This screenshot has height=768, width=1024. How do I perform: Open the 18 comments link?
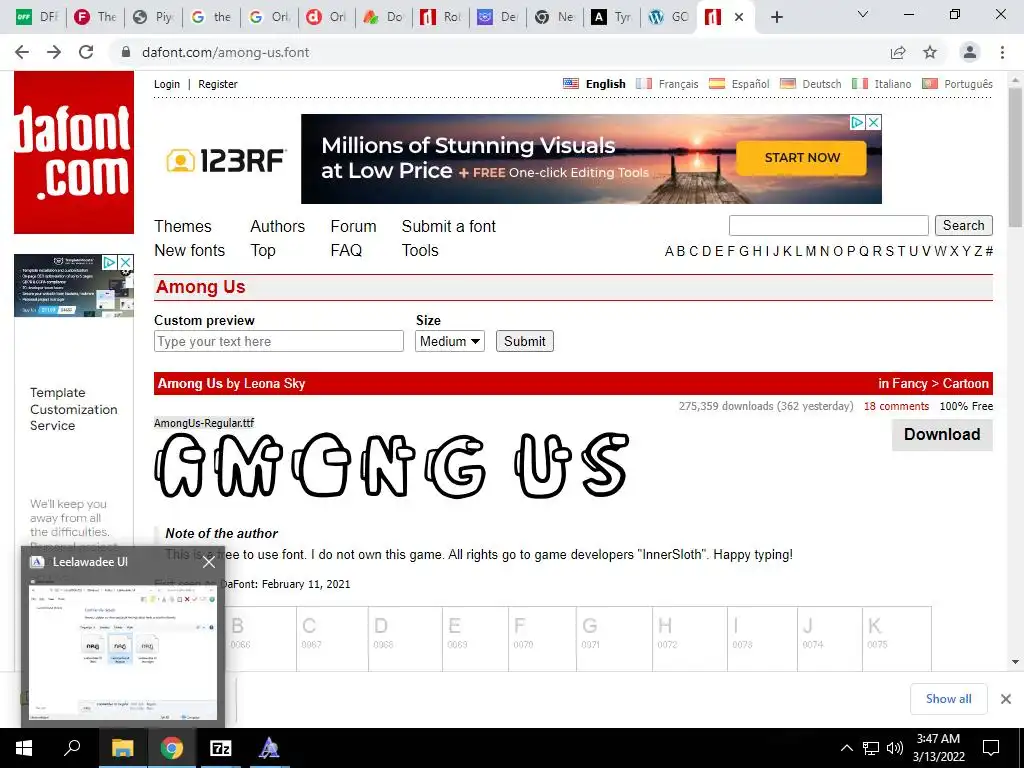pyautogui.click(x=896, y=406)
